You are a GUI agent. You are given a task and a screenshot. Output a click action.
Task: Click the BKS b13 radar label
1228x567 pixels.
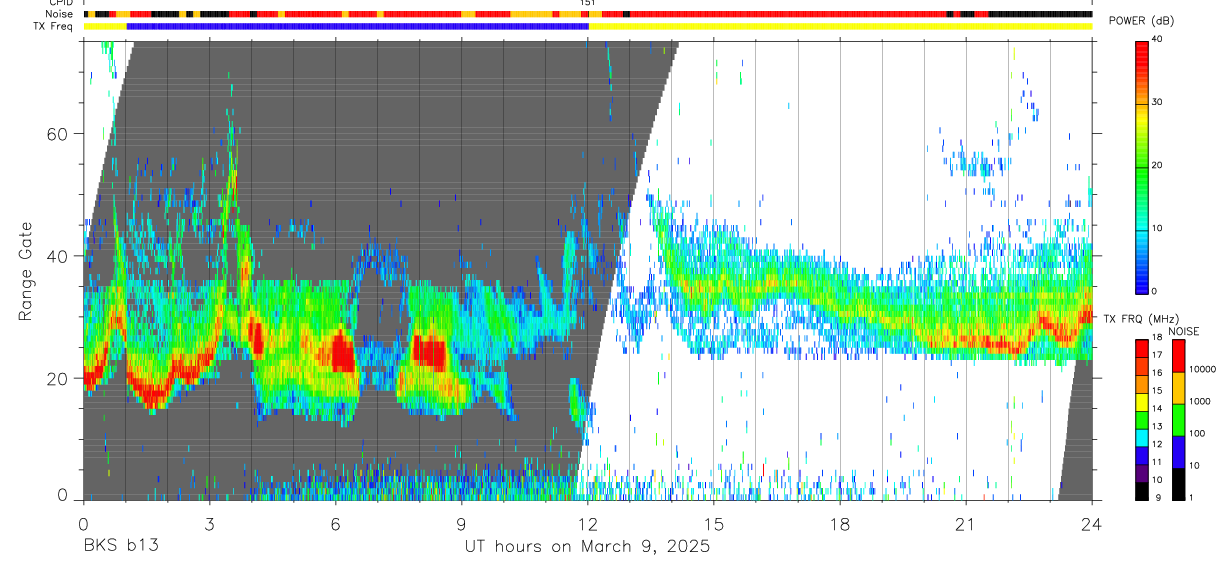[x=120, y=547]
